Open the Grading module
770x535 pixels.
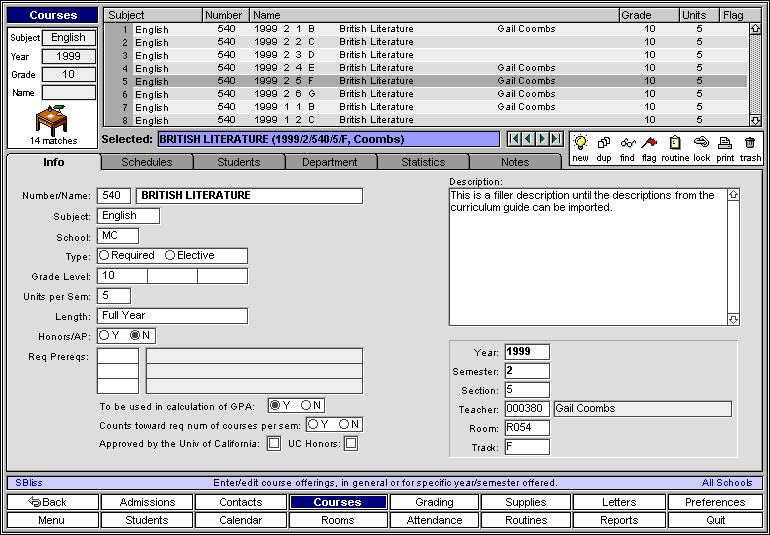pos(434,502)
